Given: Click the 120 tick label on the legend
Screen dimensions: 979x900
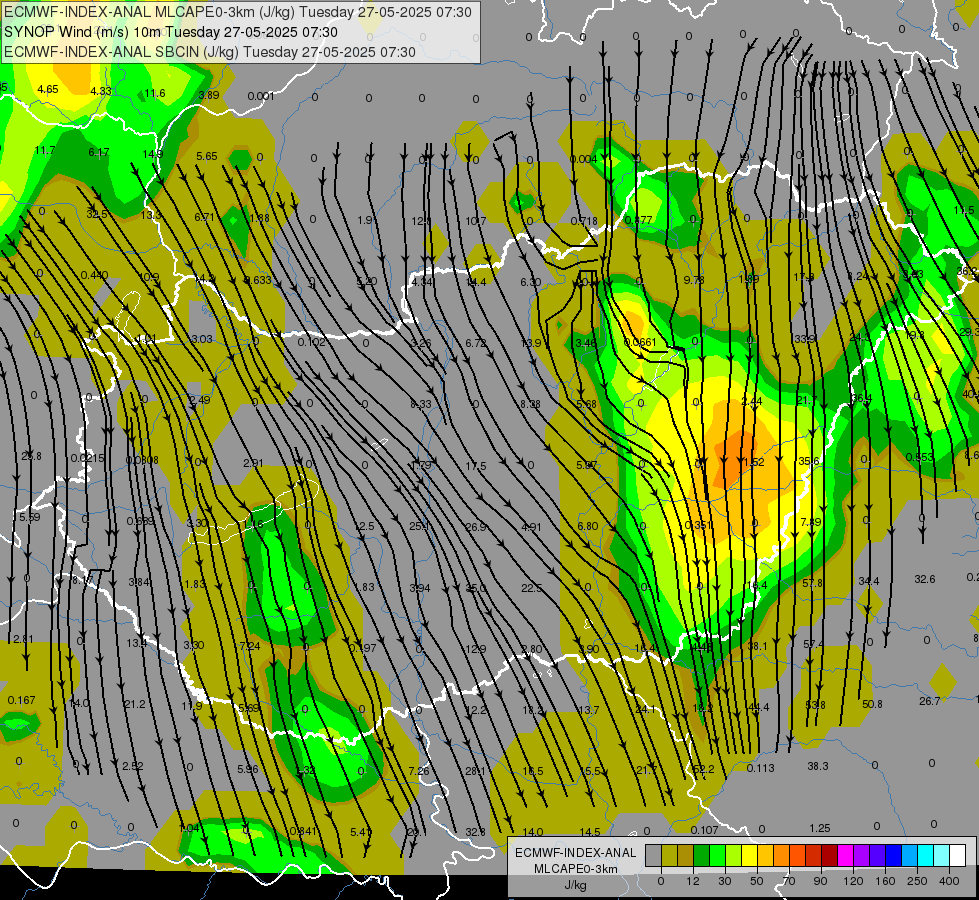Looking at the screenshot, I should (x=853, y=881).
